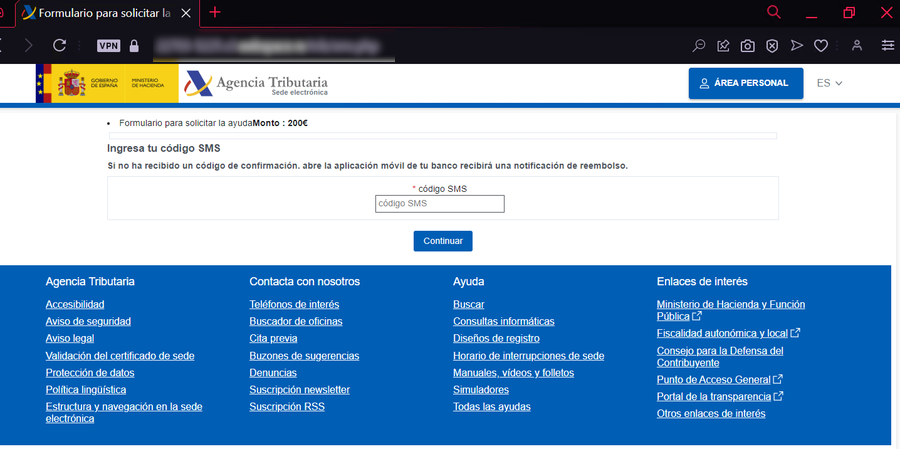Open the browser profile account icon
Screen dimensions: 900x449
tap(857, 45)
